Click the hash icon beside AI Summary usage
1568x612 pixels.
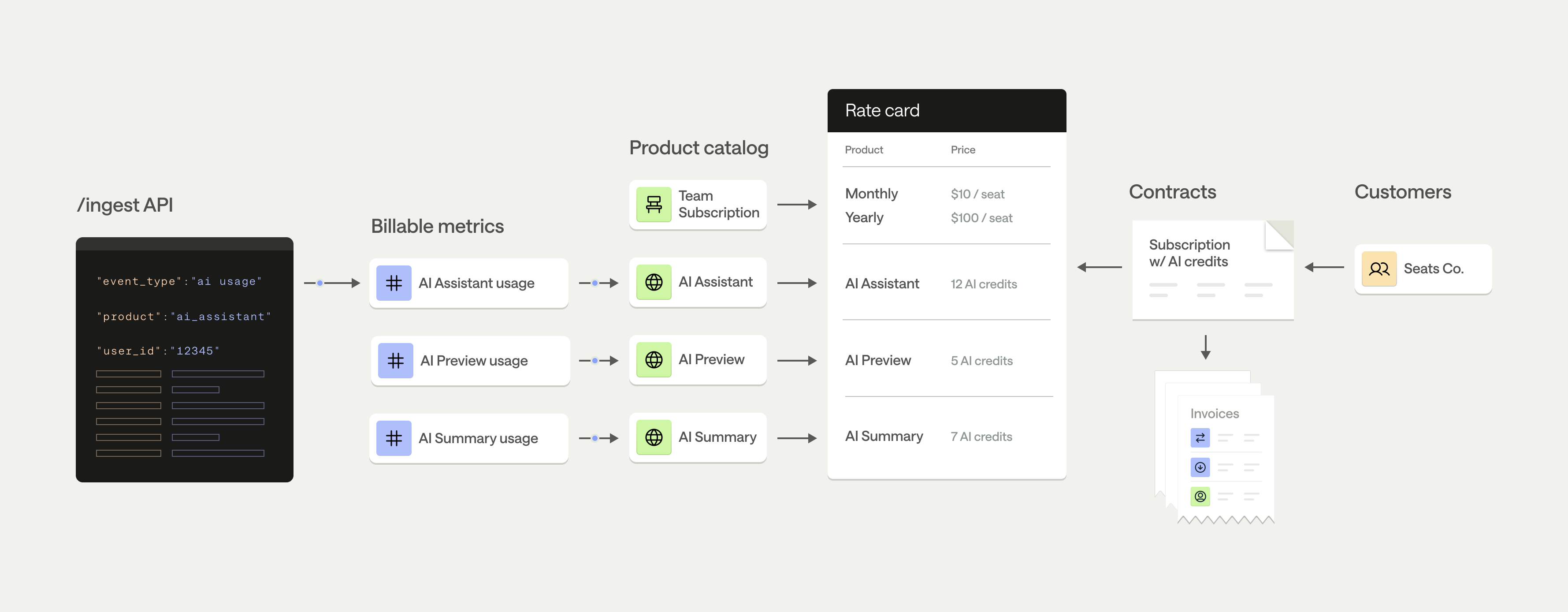click(394, 438)
